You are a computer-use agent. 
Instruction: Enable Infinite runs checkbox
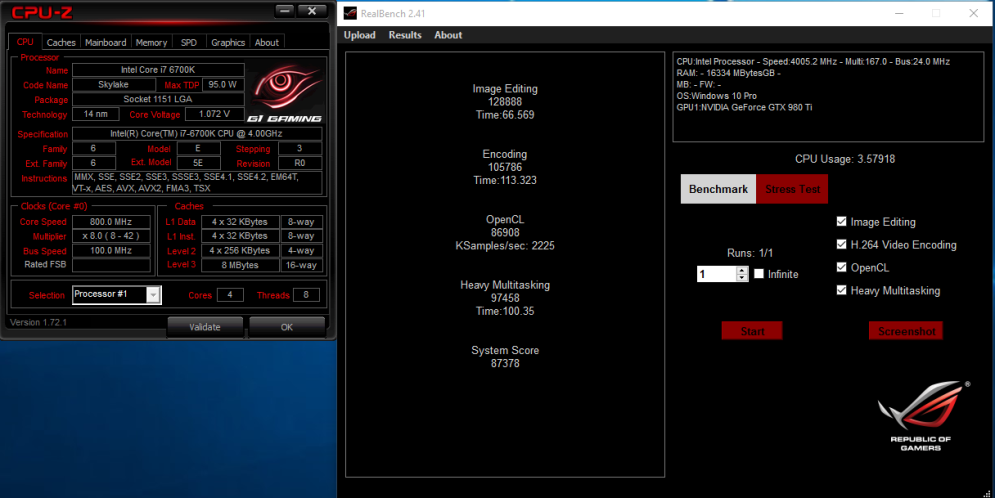tap(759, 274)
